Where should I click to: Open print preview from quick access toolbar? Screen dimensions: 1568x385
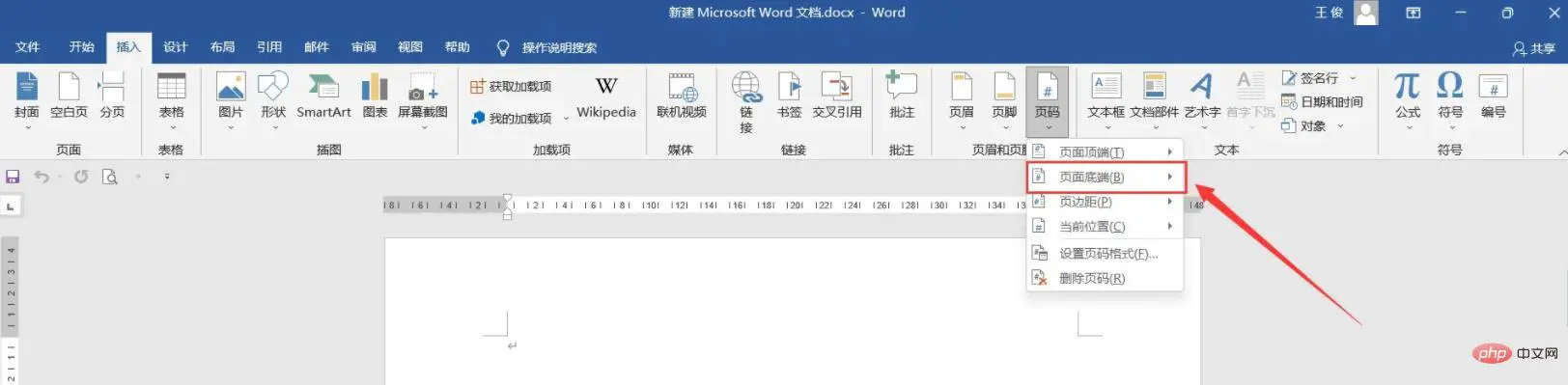[110, 177]
